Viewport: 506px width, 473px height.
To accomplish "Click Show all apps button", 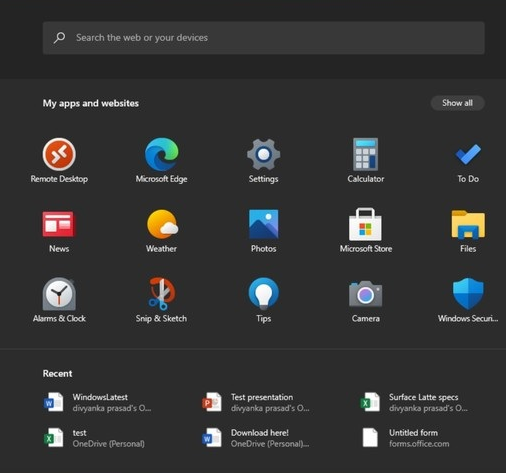I will [457, 103].
